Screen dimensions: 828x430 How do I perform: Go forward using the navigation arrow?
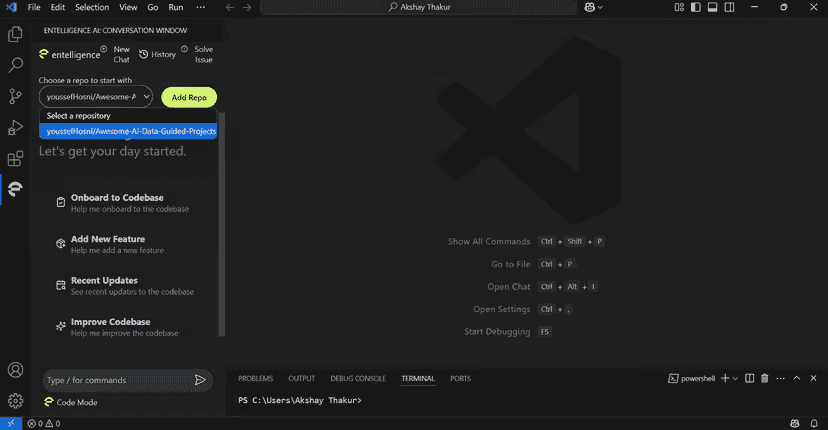pos(247,7)
